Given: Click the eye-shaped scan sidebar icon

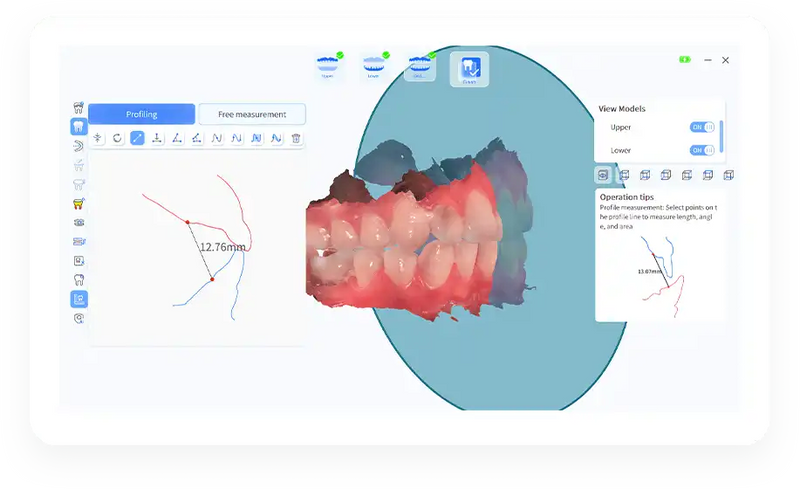Looking at the screenshot, I should point(79,223).
